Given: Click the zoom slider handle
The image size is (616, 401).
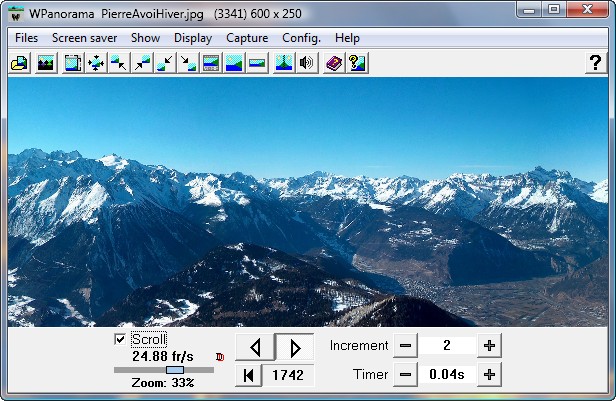Looking at the screenshot, I should tap(175, 370).
